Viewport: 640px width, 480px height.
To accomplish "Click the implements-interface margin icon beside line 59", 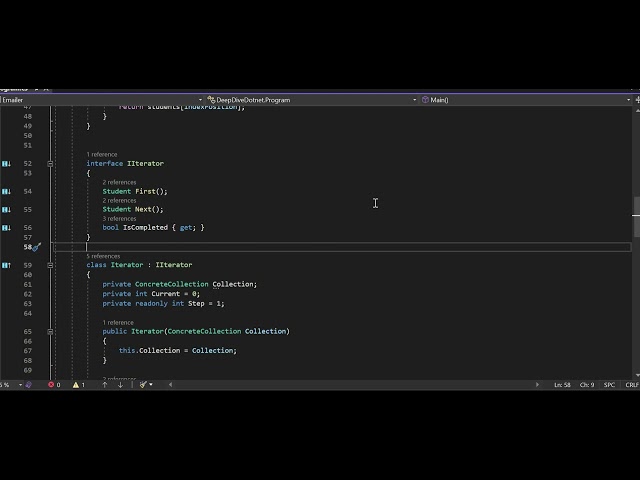I will (x=6, y=265).
